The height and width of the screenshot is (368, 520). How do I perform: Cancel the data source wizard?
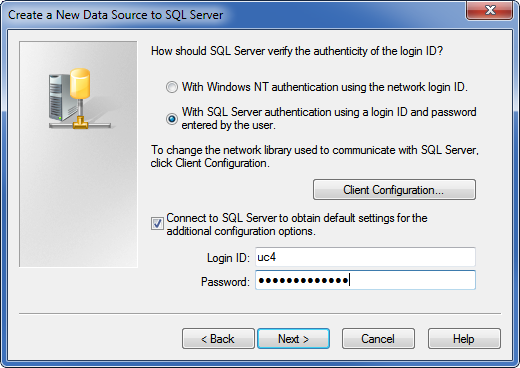tap(378, 339)
